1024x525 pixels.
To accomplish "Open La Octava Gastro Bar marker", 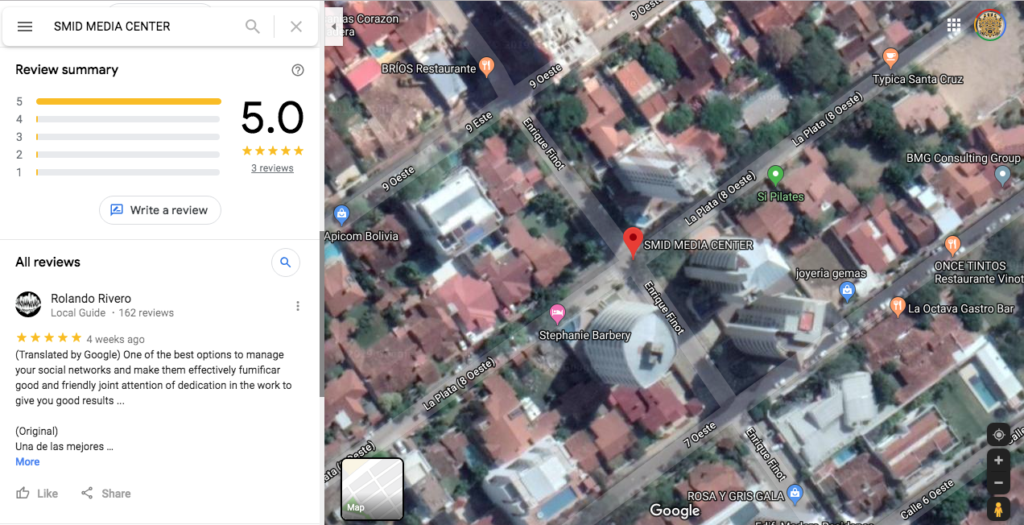I will point(897,306).
